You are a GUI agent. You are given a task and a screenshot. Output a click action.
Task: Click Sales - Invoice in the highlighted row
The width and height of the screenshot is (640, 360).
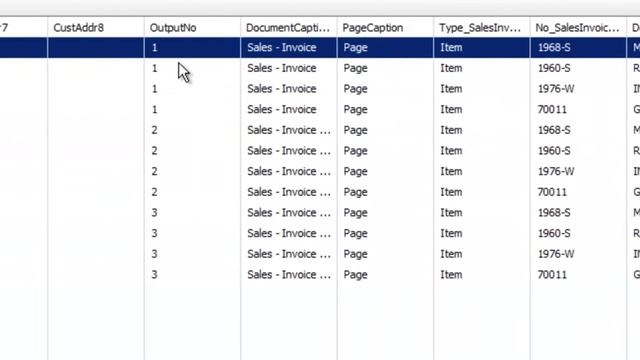tap(289, 47)
